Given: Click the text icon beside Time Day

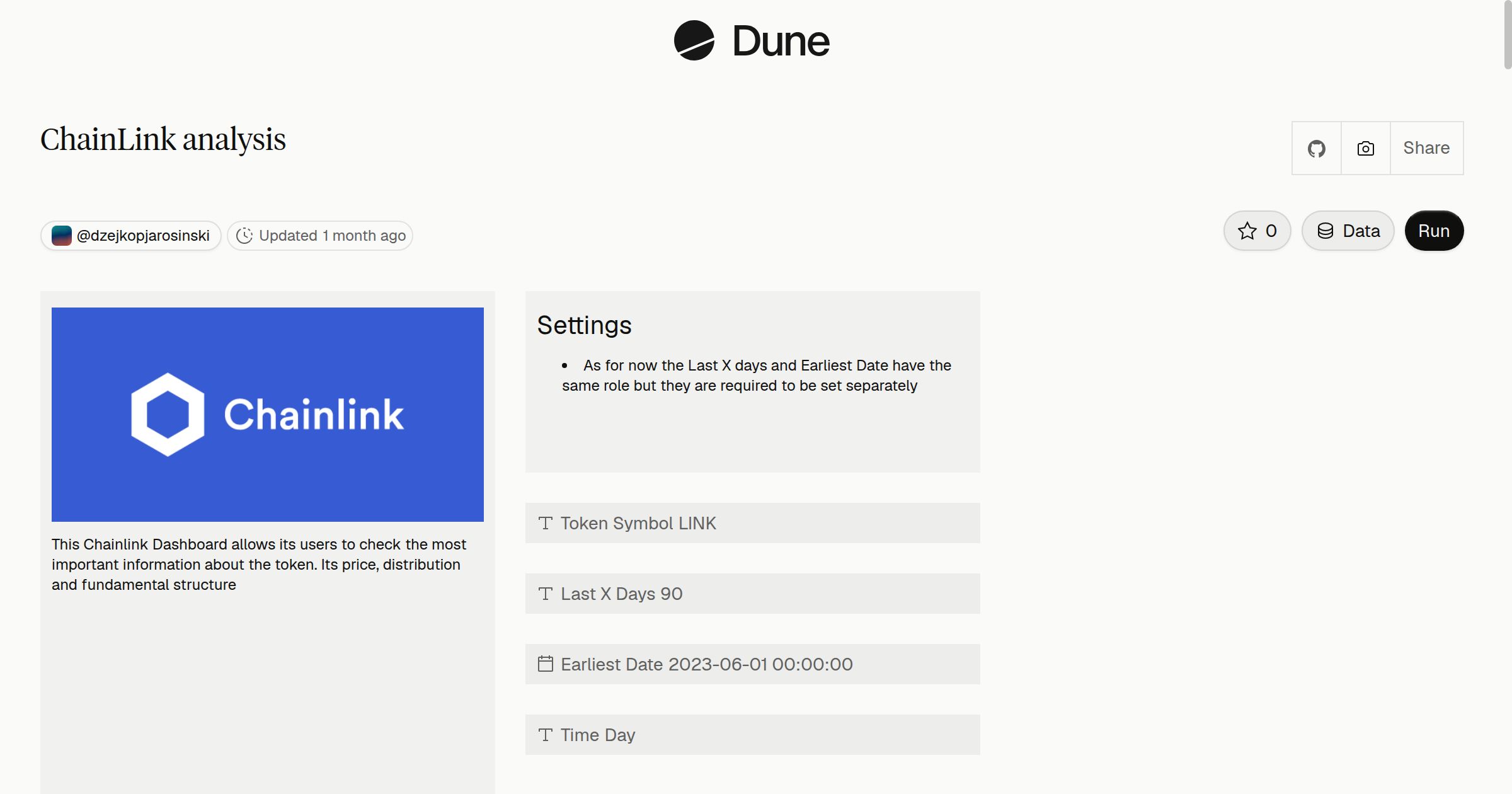Looking at the screenshot, I should tap(546, 735).
